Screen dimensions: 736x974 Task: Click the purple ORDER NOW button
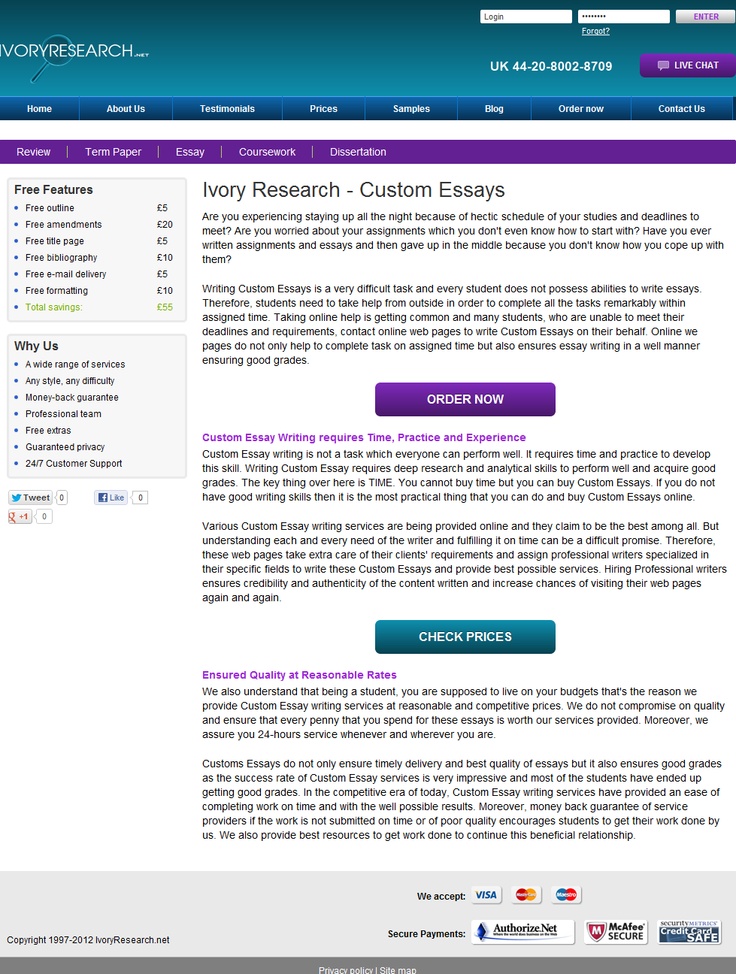[x=465, y=399]
